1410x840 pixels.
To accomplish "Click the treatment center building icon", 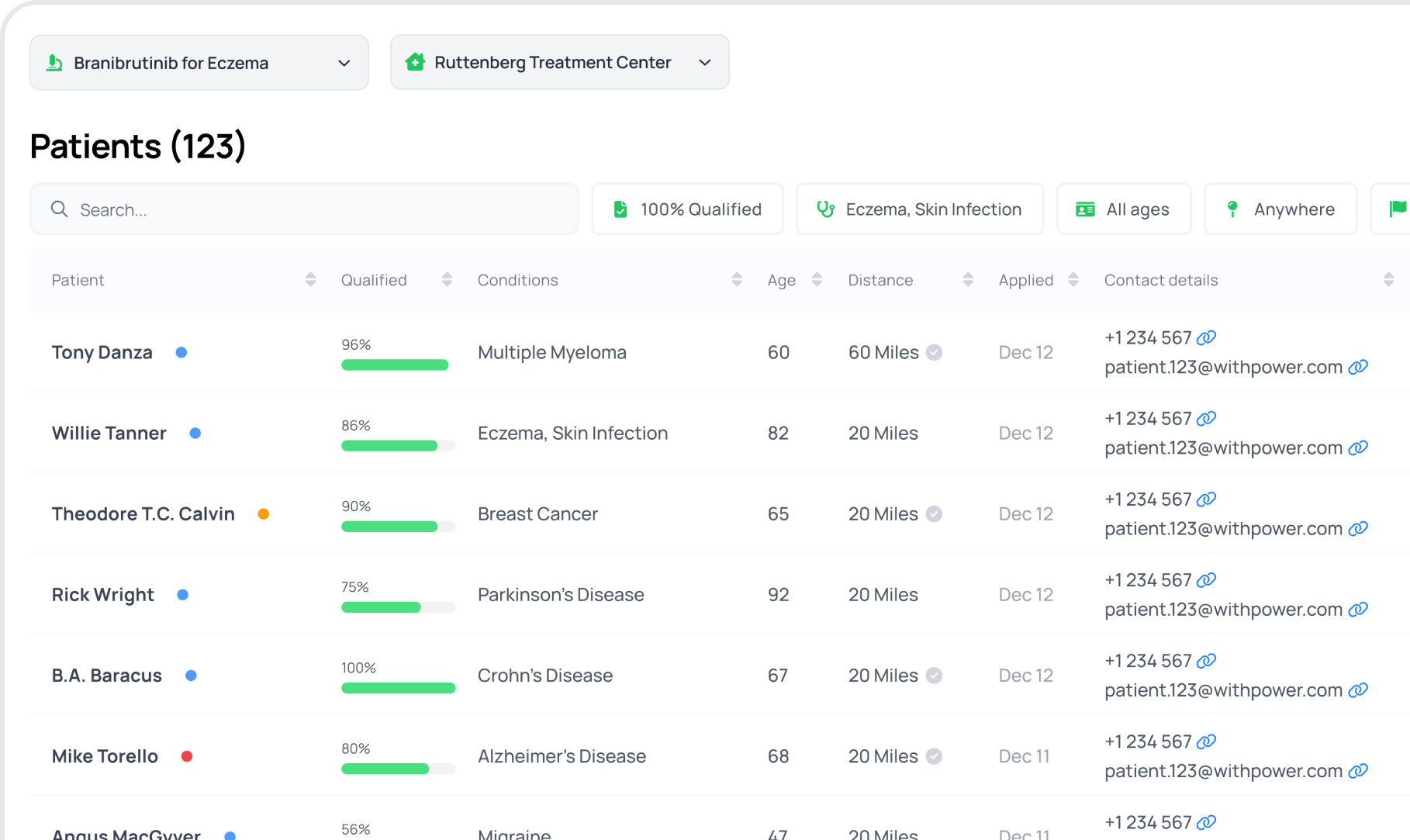I will tap(414, 62).
